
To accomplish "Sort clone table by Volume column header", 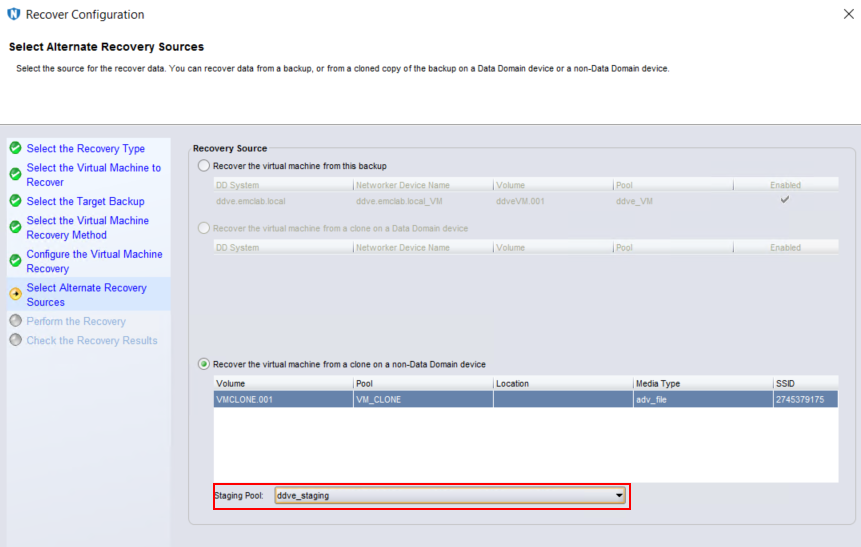I will pos(282,383).
